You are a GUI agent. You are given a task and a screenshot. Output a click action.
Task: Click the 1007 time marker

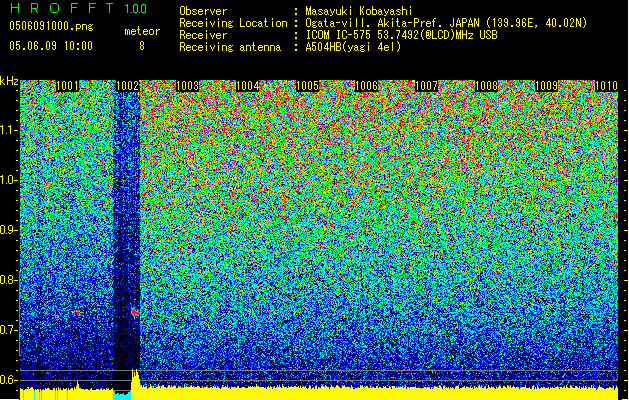[426, 86]
